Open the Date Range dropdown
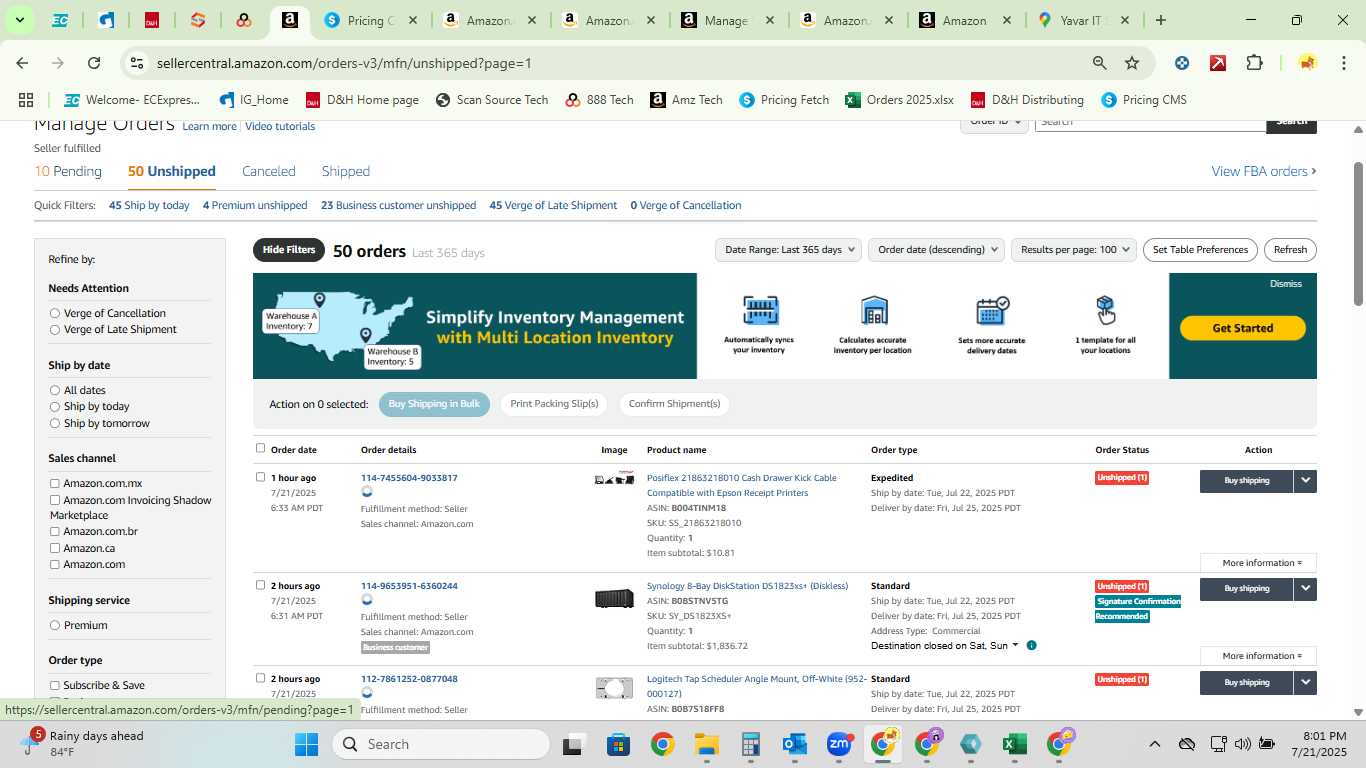Image resolution: width=1366 pixels, height=768 pixels. coord(788,249)
